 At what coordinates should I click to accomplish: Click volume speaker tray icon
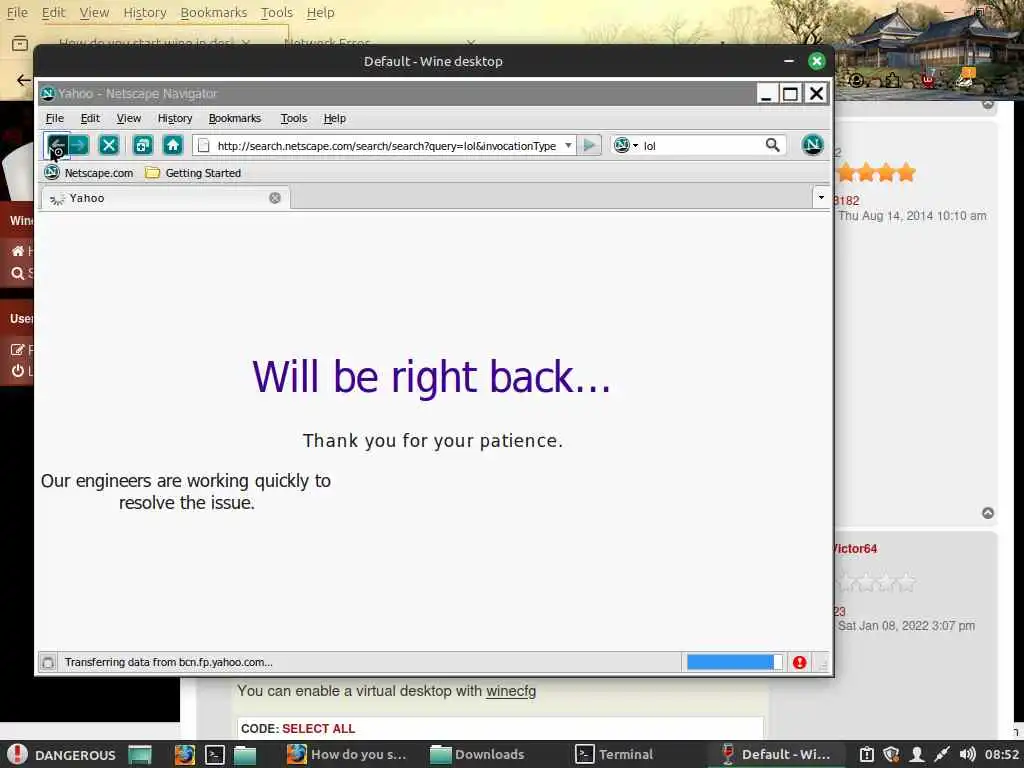point(967,754)
